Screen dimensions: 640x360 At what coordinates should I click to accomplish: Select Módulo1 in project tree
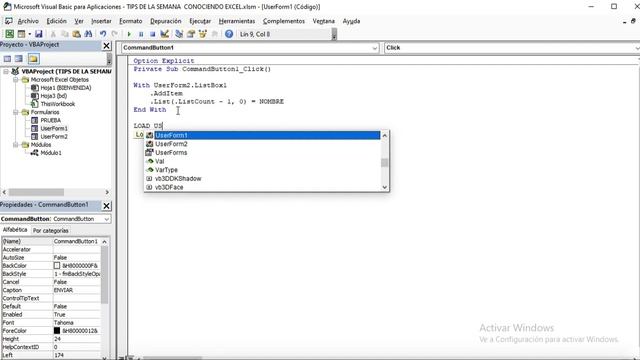point(51,153)
